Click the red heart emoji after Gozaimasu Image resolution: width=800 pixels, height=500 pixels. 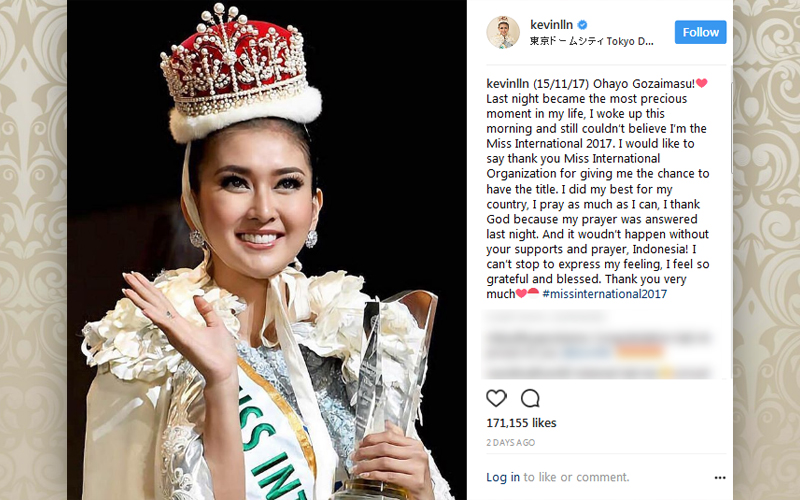(x=702, y=83)
